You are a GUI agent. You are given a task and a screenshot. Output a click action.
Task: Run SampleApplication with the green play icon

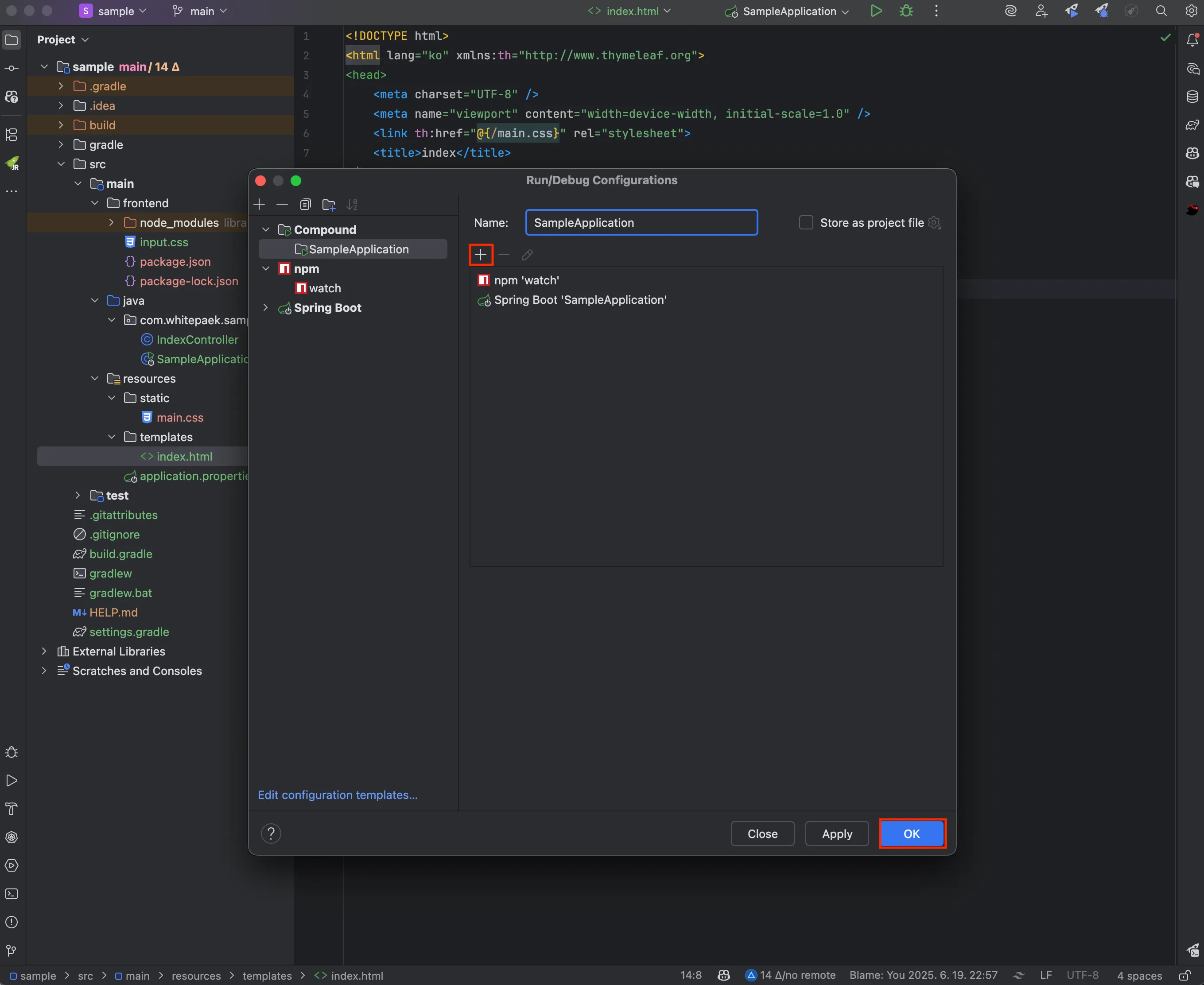point(876,11)
